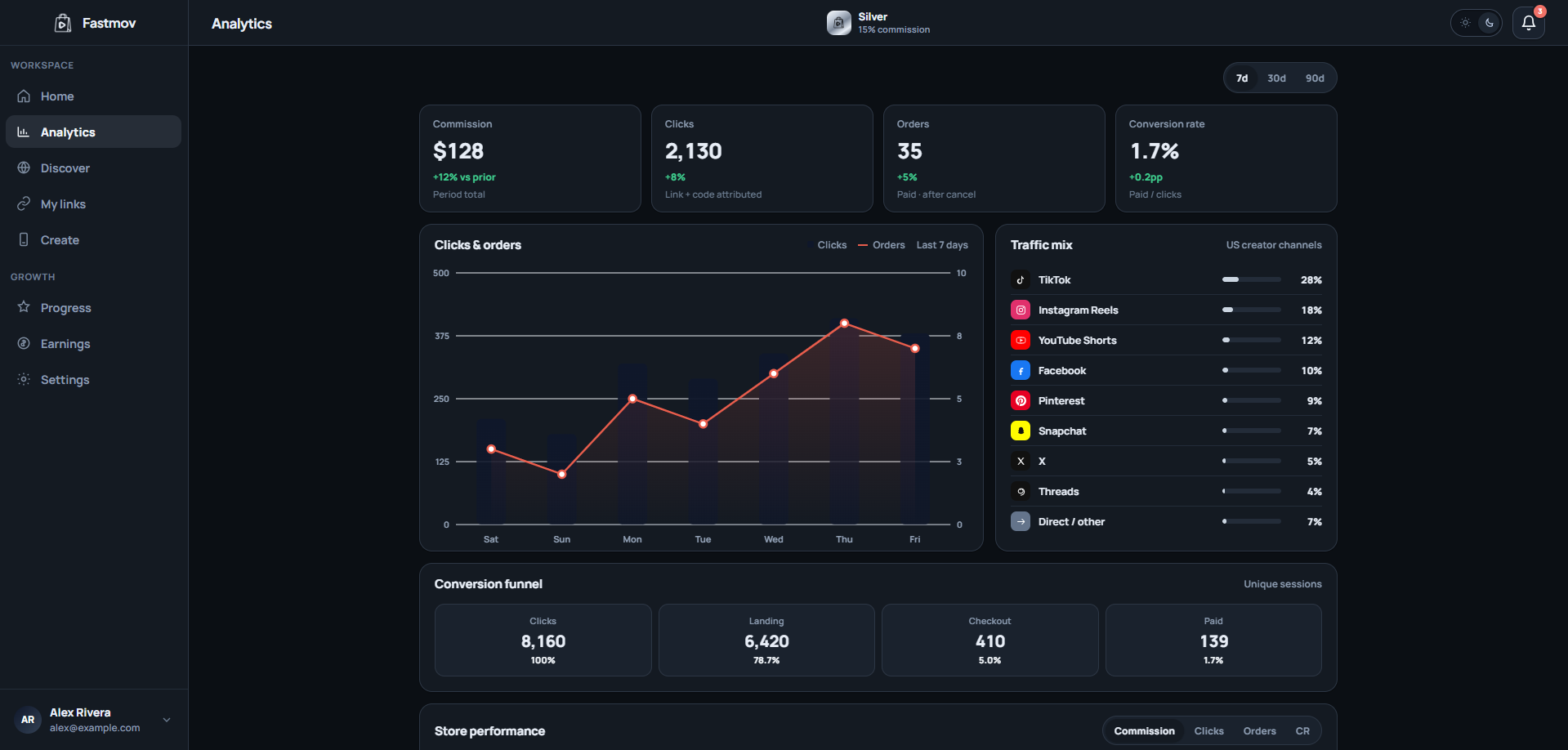Click the Fastmov logo icon

pos(63,23)
